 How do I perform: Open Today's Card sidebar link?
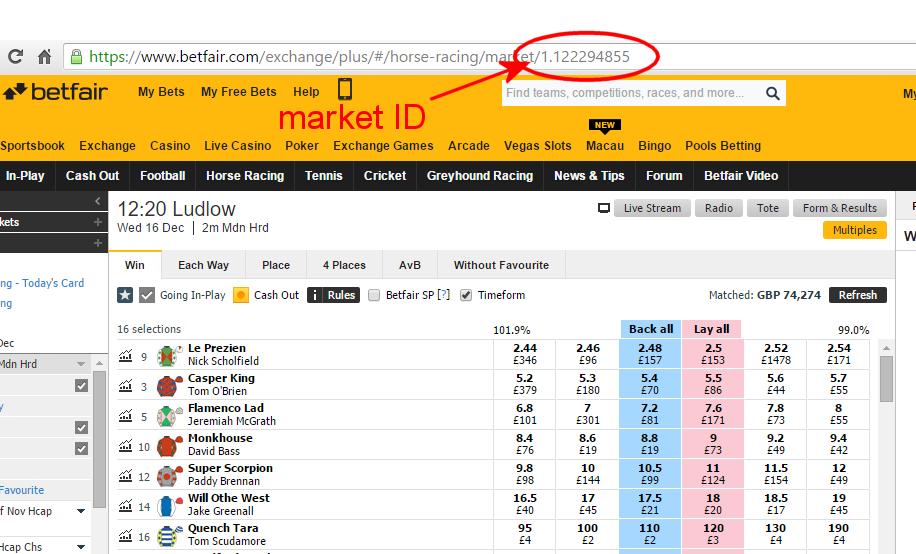pos(42,283)
